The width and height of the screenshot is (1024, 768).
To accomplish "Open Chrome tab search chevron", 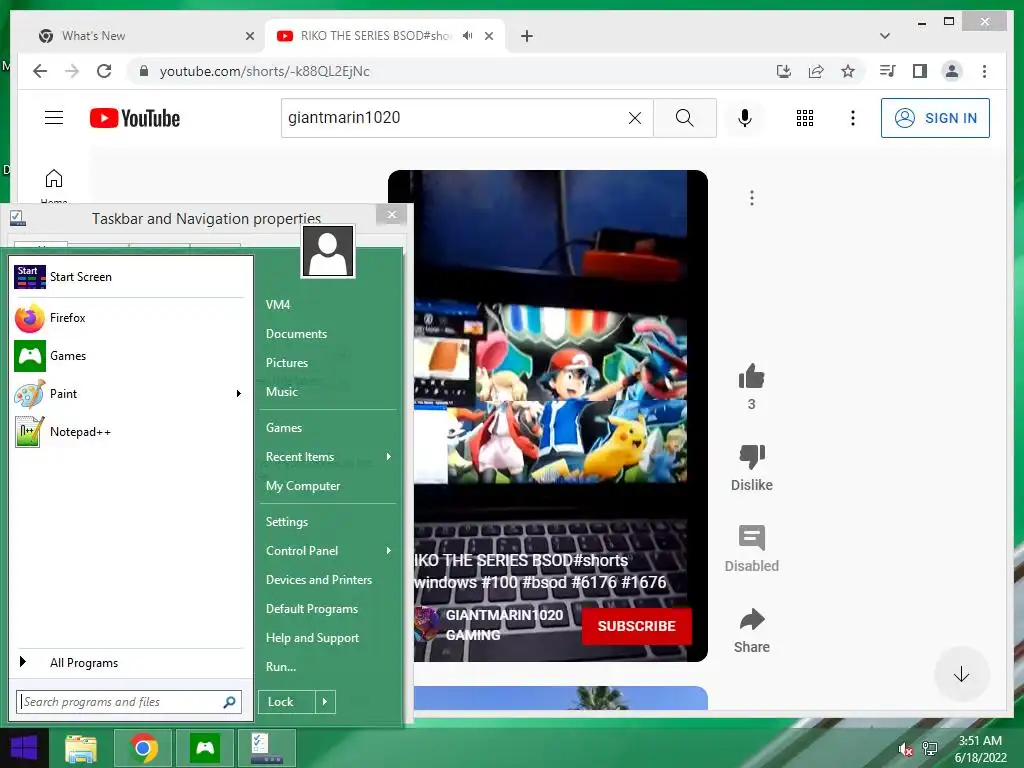I will (885, 36).
